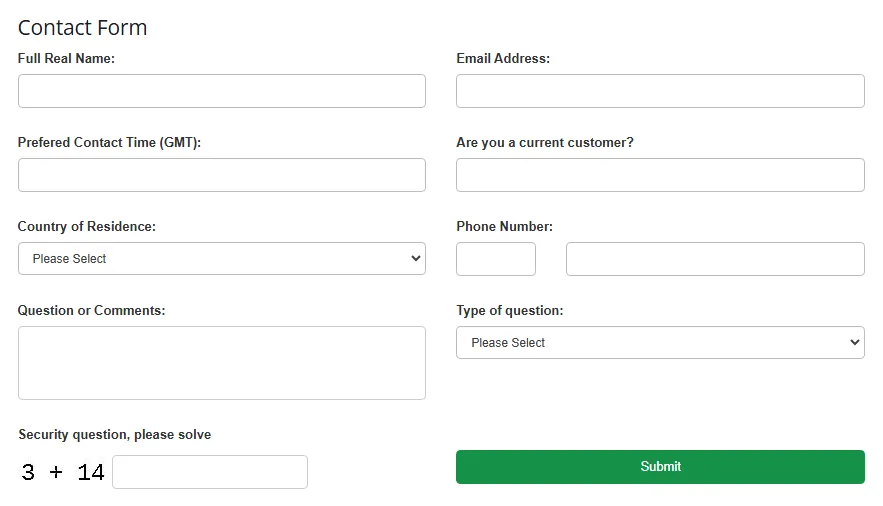Click the "Full Real Name:" label text
This screenshot has width=883, height=506.
click(66, 59)
